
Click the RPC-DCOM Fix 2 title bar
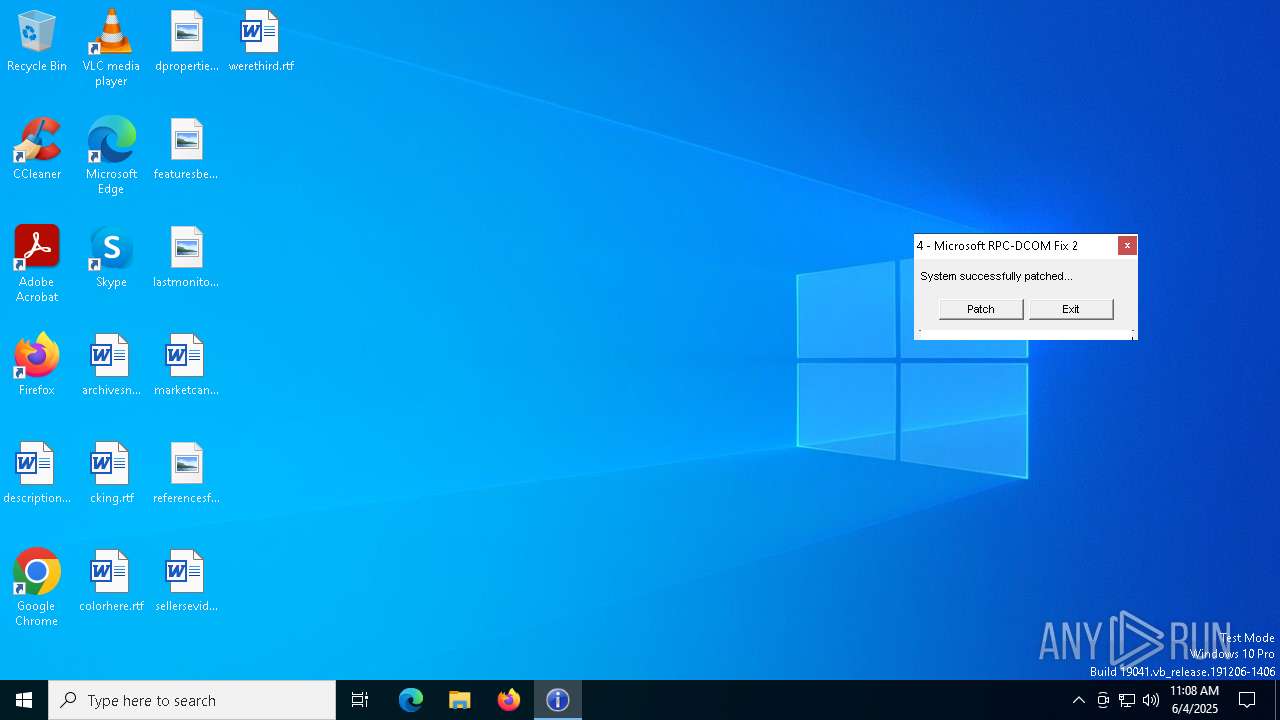1015,246
